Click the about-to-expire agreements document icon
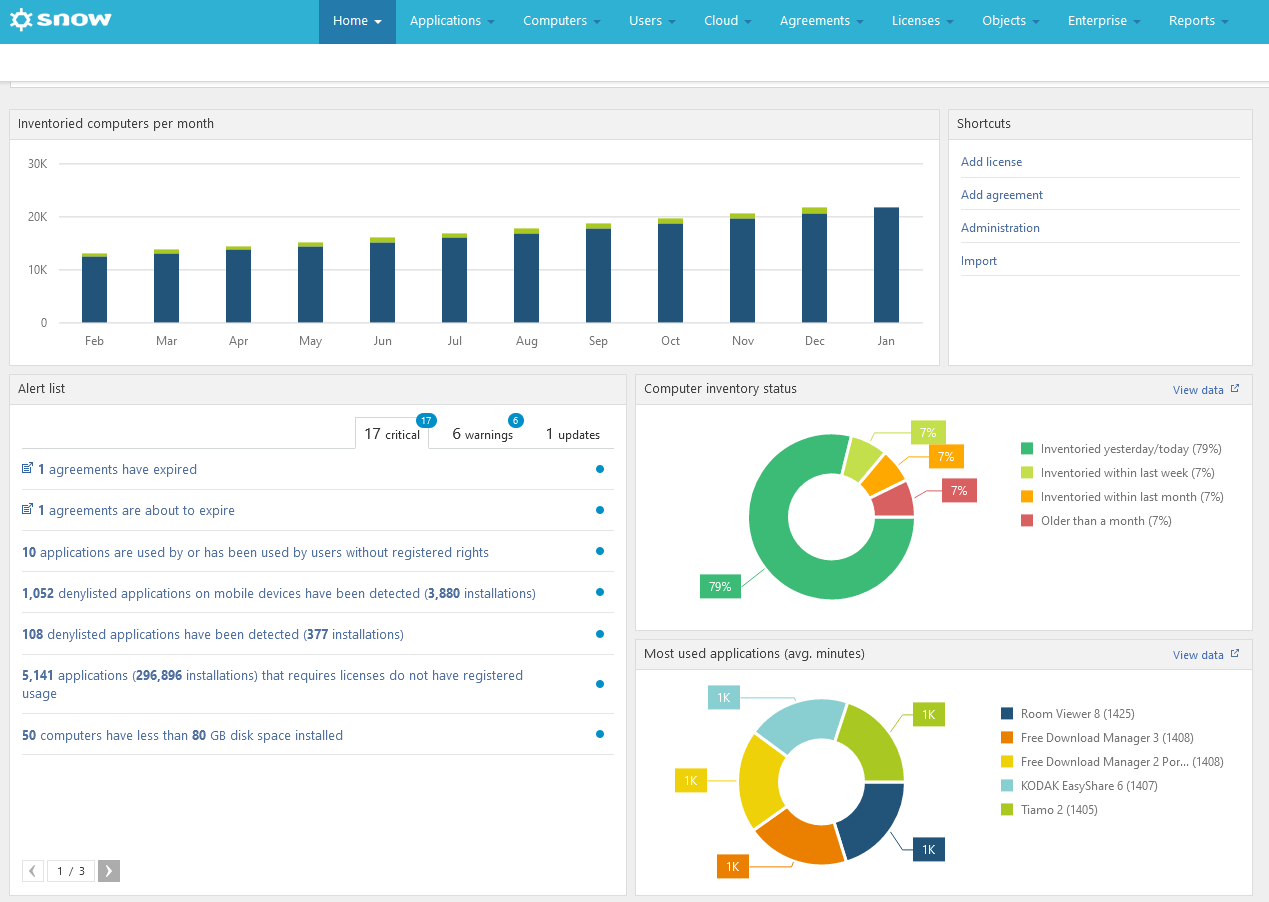The height and width of the screenshot is (902, 1269). [x=27, y=510]
